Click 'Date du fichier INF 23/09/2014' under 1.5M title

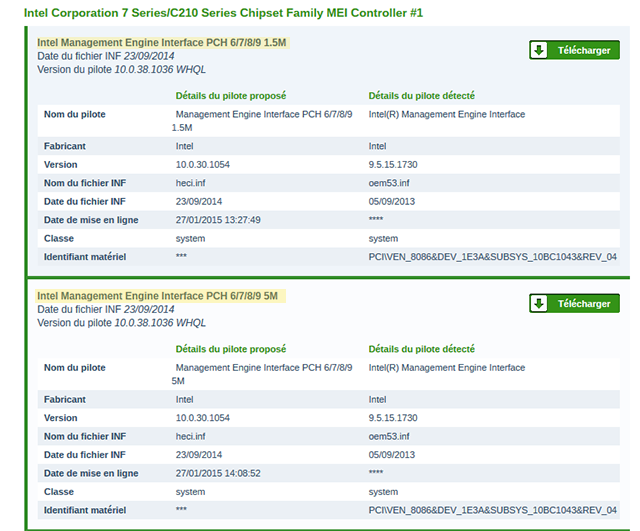click(x=106, y=56)
